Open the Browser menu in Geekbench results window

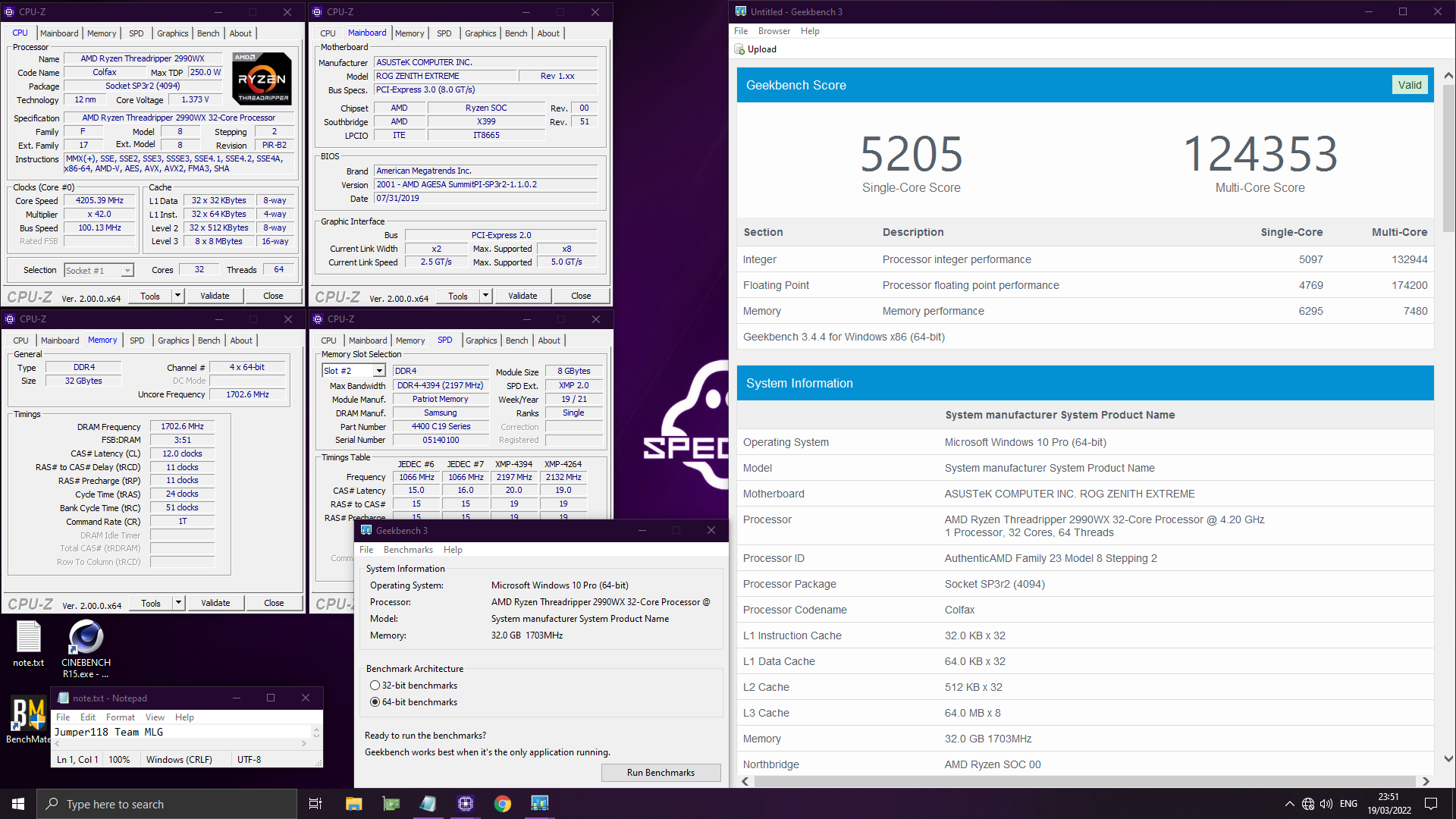(x=774, y=31)
